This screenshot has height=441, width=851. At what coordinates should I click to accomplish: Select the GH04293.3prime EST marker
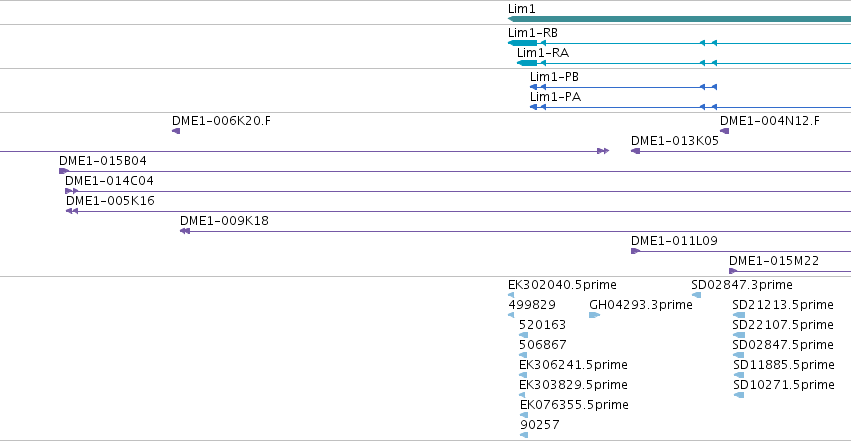coord(594,315)
